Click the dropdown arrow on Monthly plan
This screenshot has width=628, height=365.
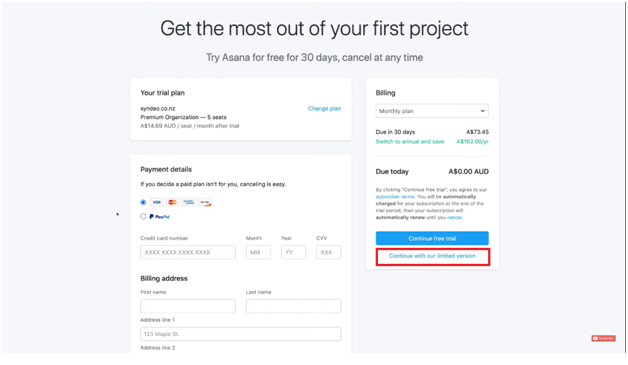point(482,111)
